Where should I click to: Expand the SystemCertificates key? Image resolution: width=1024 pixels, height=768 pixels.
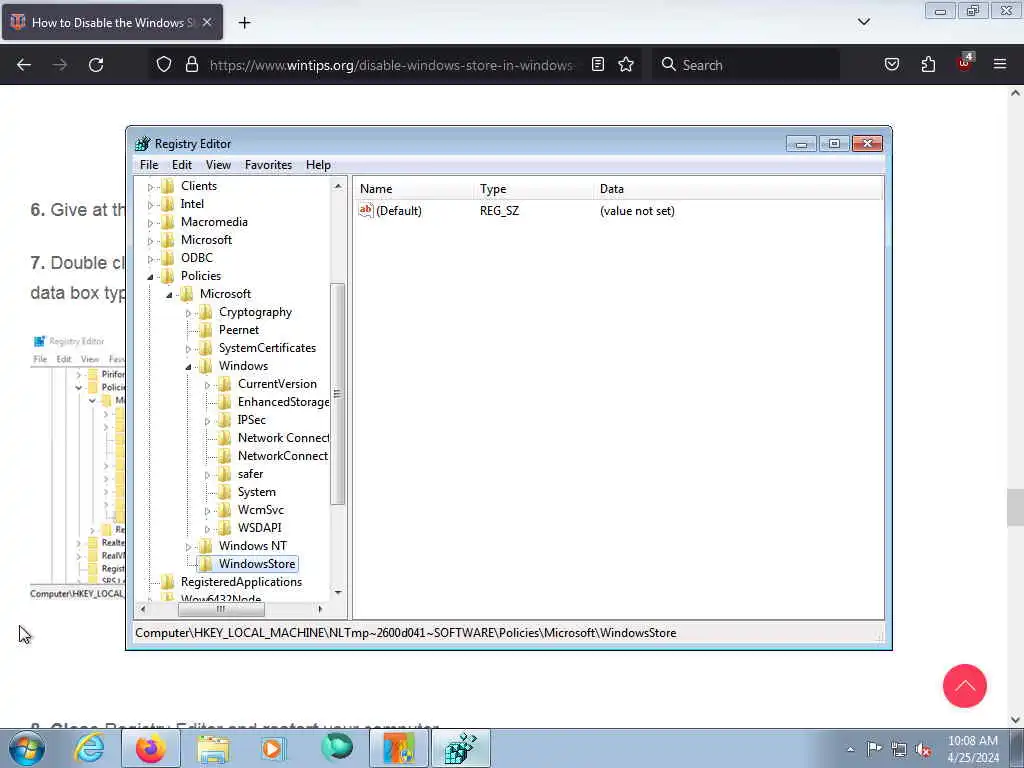188,349
